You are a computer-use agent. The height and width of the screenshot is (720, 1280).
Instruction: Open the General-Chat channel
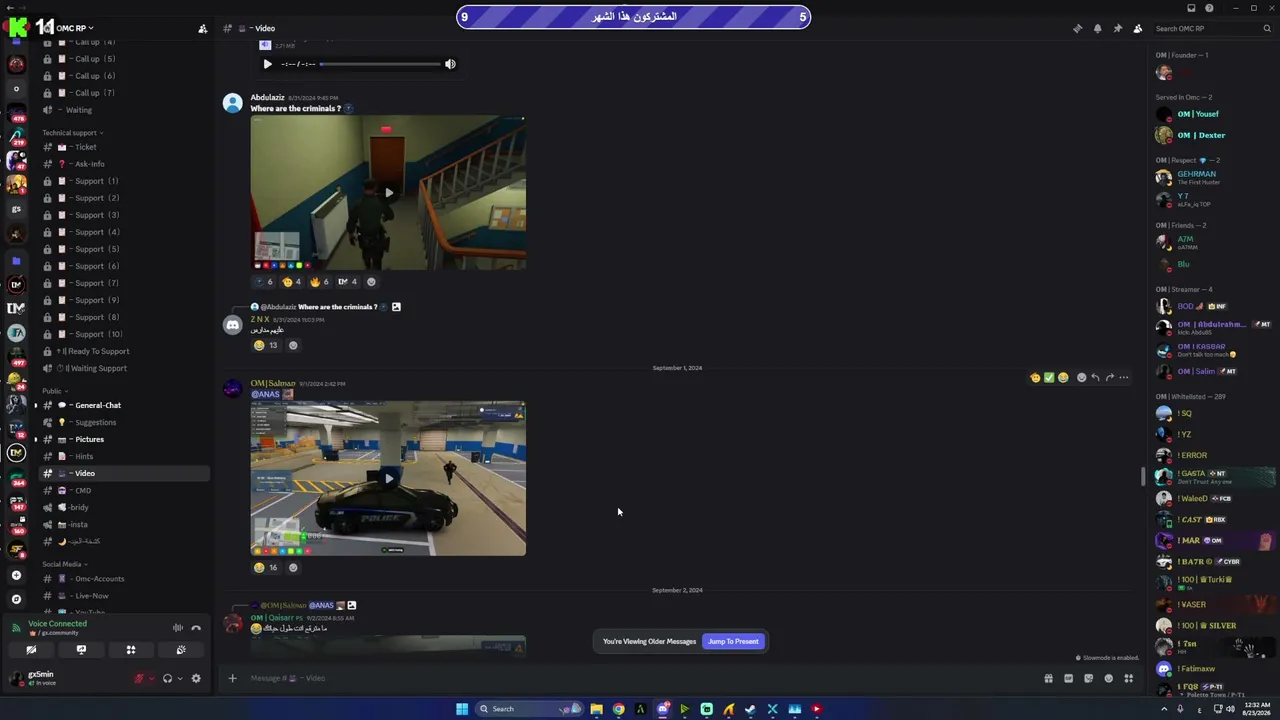pos(124,405)
